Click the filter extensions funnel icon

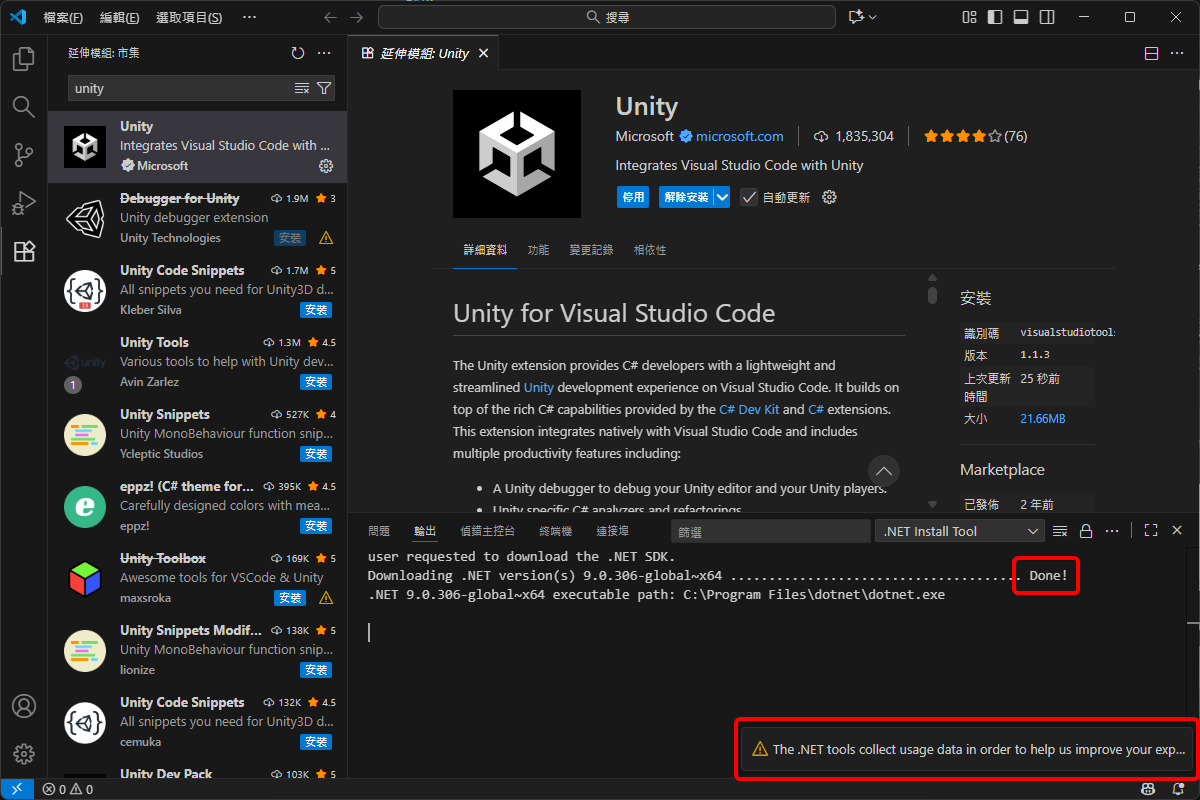point(324,88)
